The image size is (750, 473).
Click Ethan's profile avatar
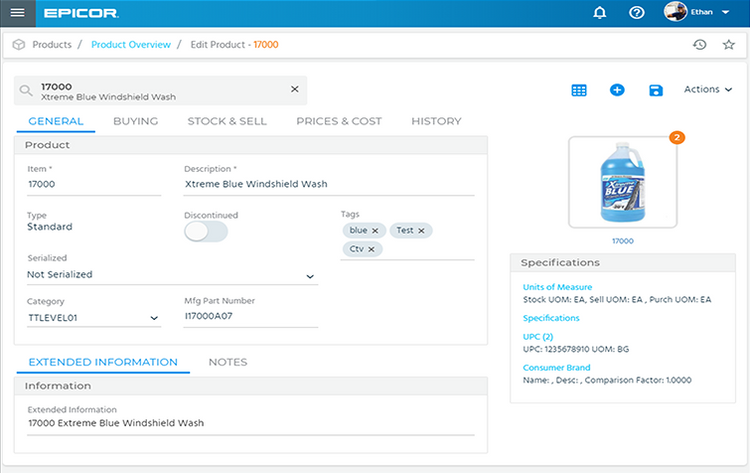(675, 12)
